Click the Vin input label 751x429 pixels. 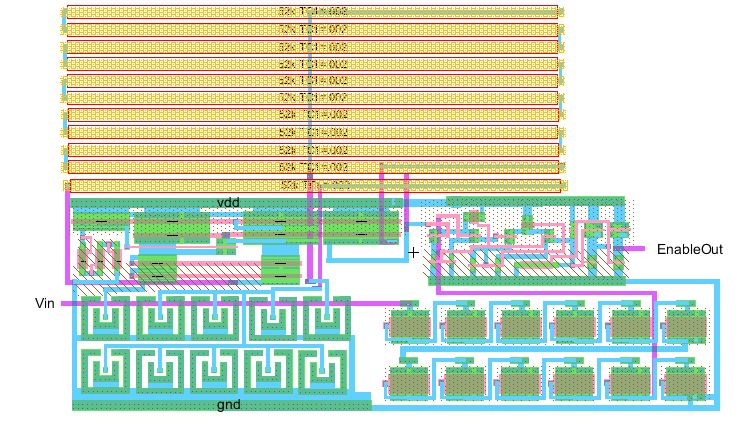tap(45, 303)
